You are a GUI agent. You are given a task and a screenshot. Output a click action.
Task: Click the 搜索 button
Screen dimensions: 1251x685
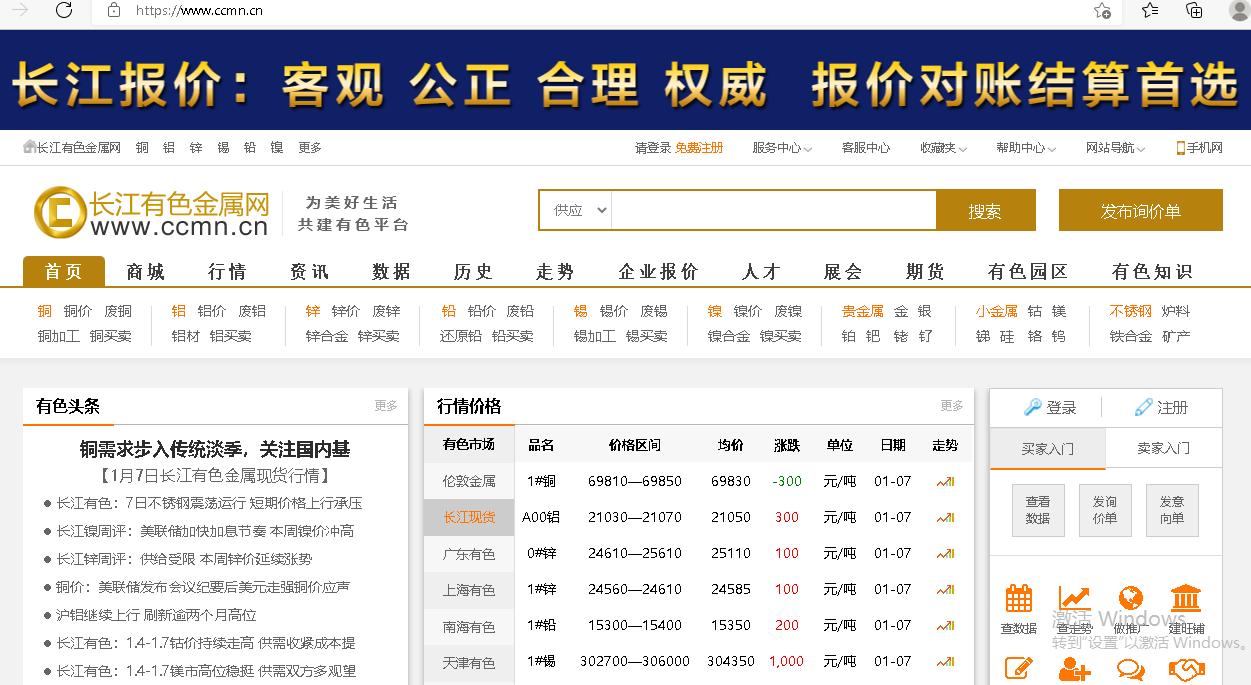(985, 210)
